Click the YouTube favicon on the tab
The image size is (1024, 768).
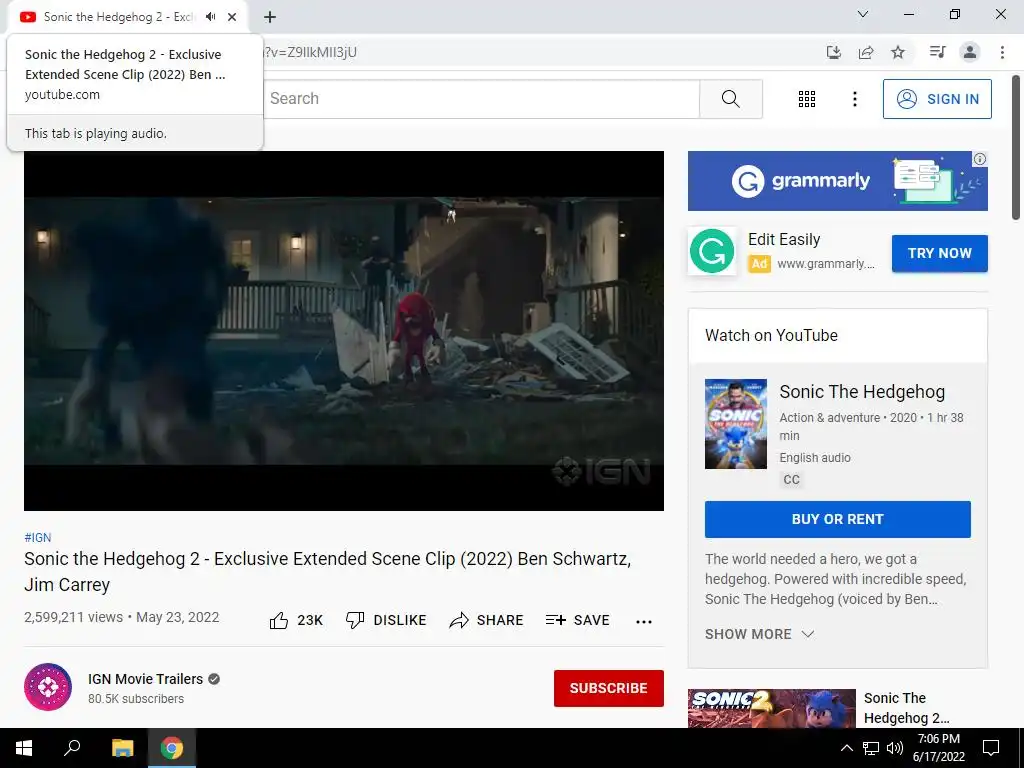27,17
